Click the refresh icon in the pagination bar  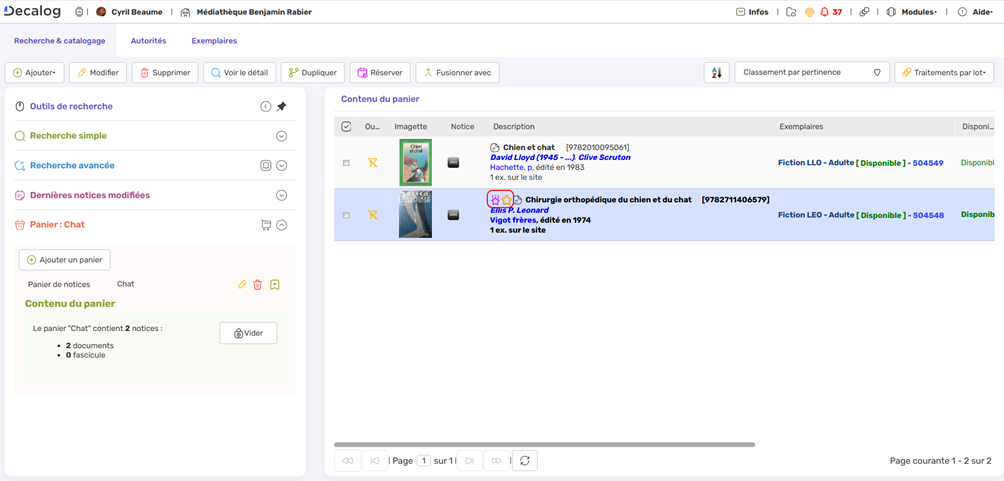coord(525,460)
